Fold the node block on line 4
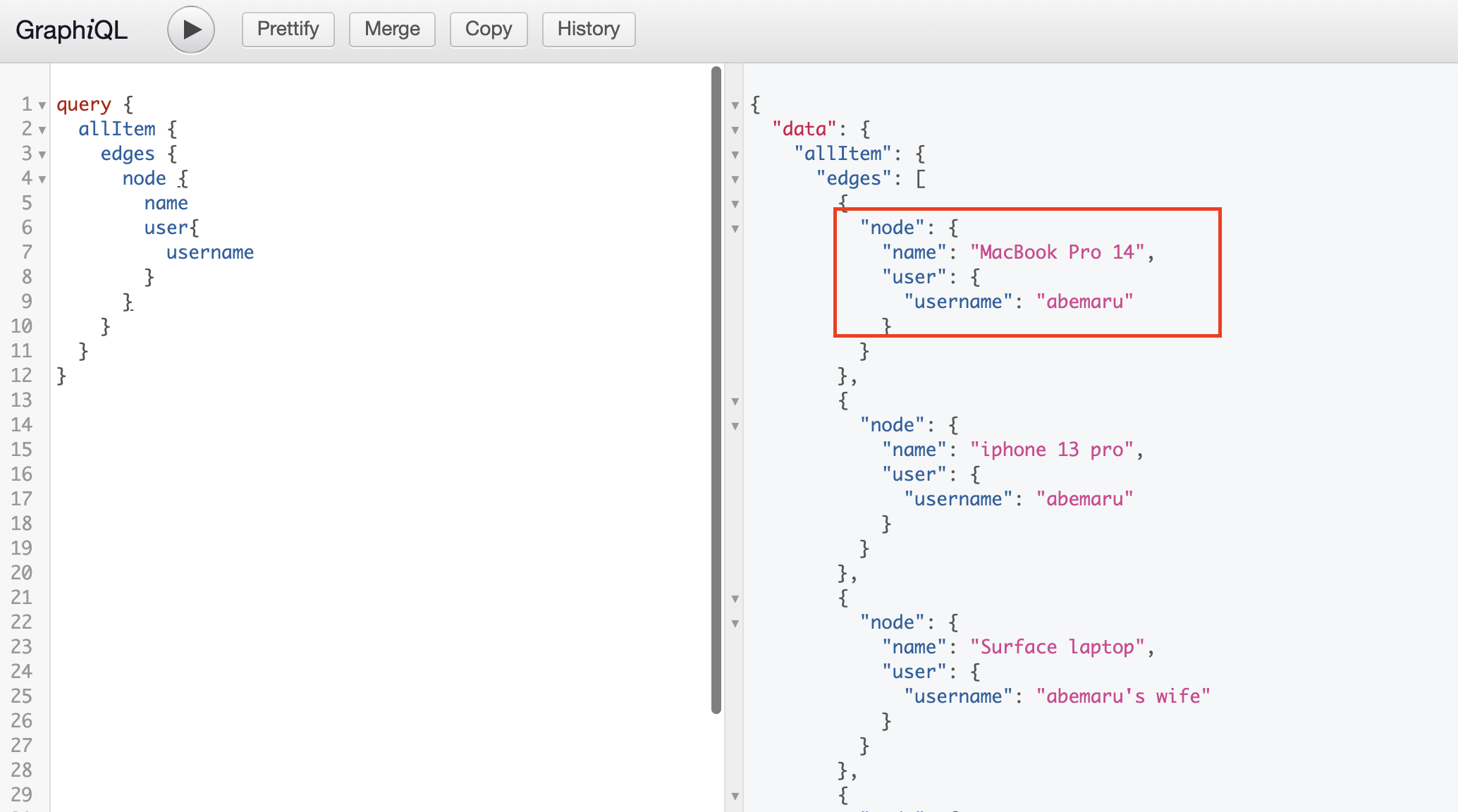Screen dimensions: 1458x812 pyautogui.click(x=42, y=180)
